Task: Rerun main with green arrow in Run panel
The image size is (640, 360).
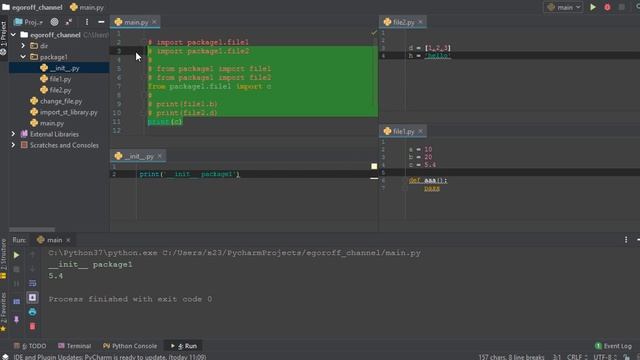Action: [x=16, y=255]
